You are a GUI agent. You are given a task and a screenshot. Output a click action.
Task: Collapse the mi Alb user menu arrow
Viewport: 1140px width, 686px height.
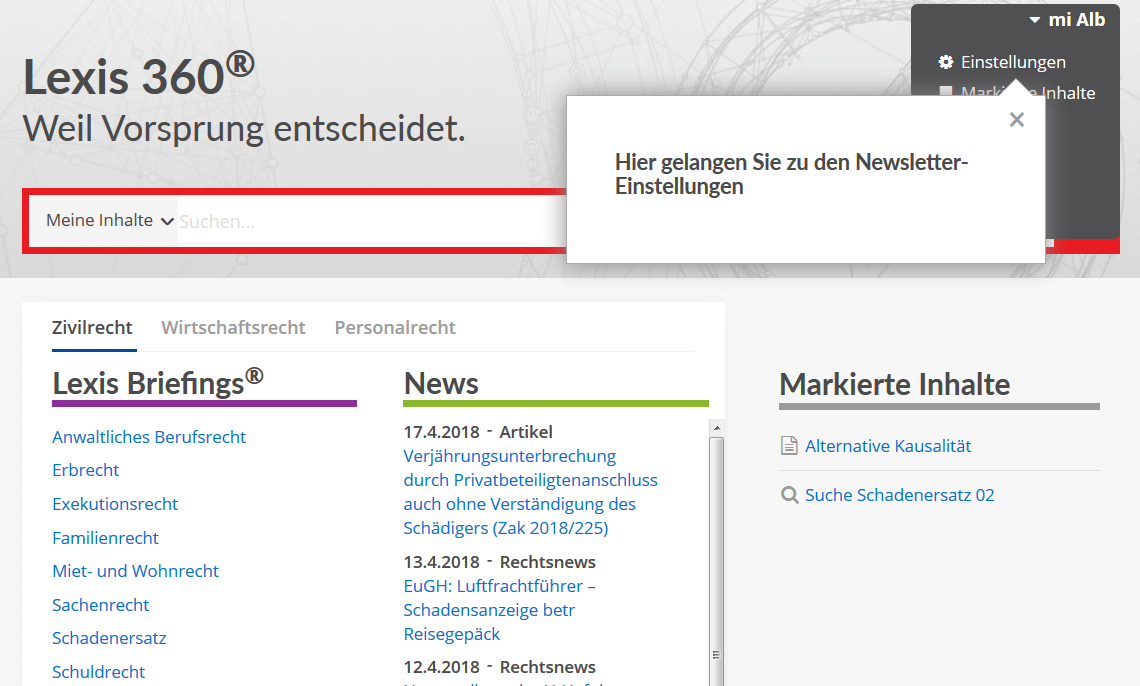[x=1035, y=20]
